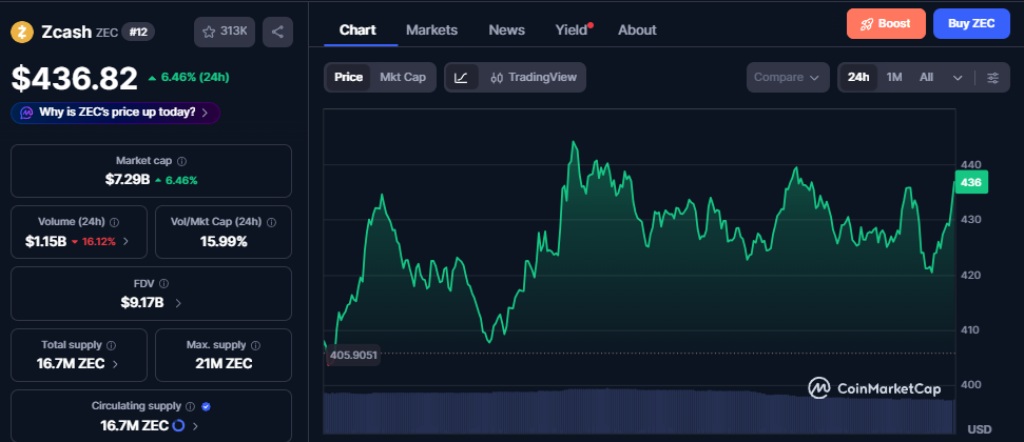Click the volume bars below chart
The image size is (1024, 442).
(639, 412)
